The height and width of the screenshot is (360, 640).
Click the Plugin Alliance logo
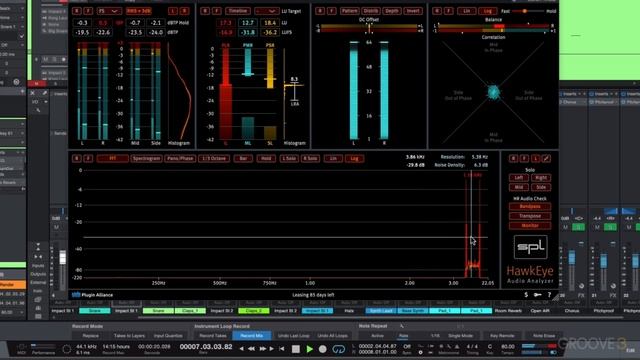93,295
